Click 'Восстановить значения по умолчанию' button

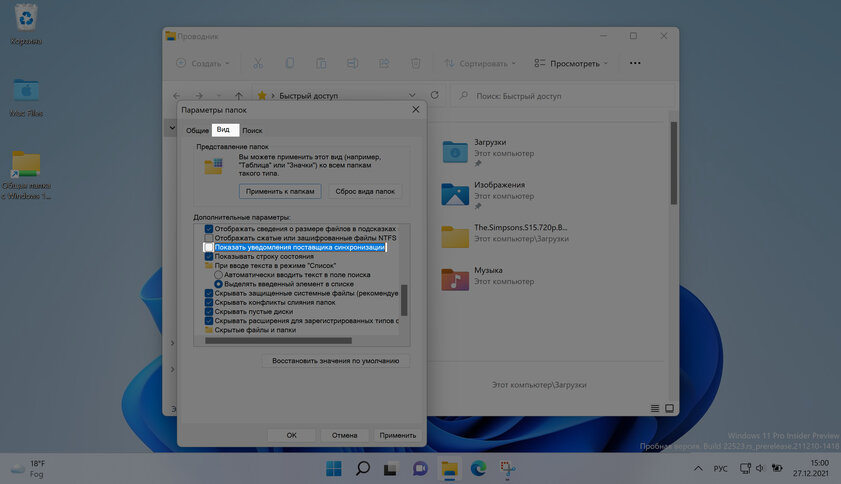tap(335, 361)
